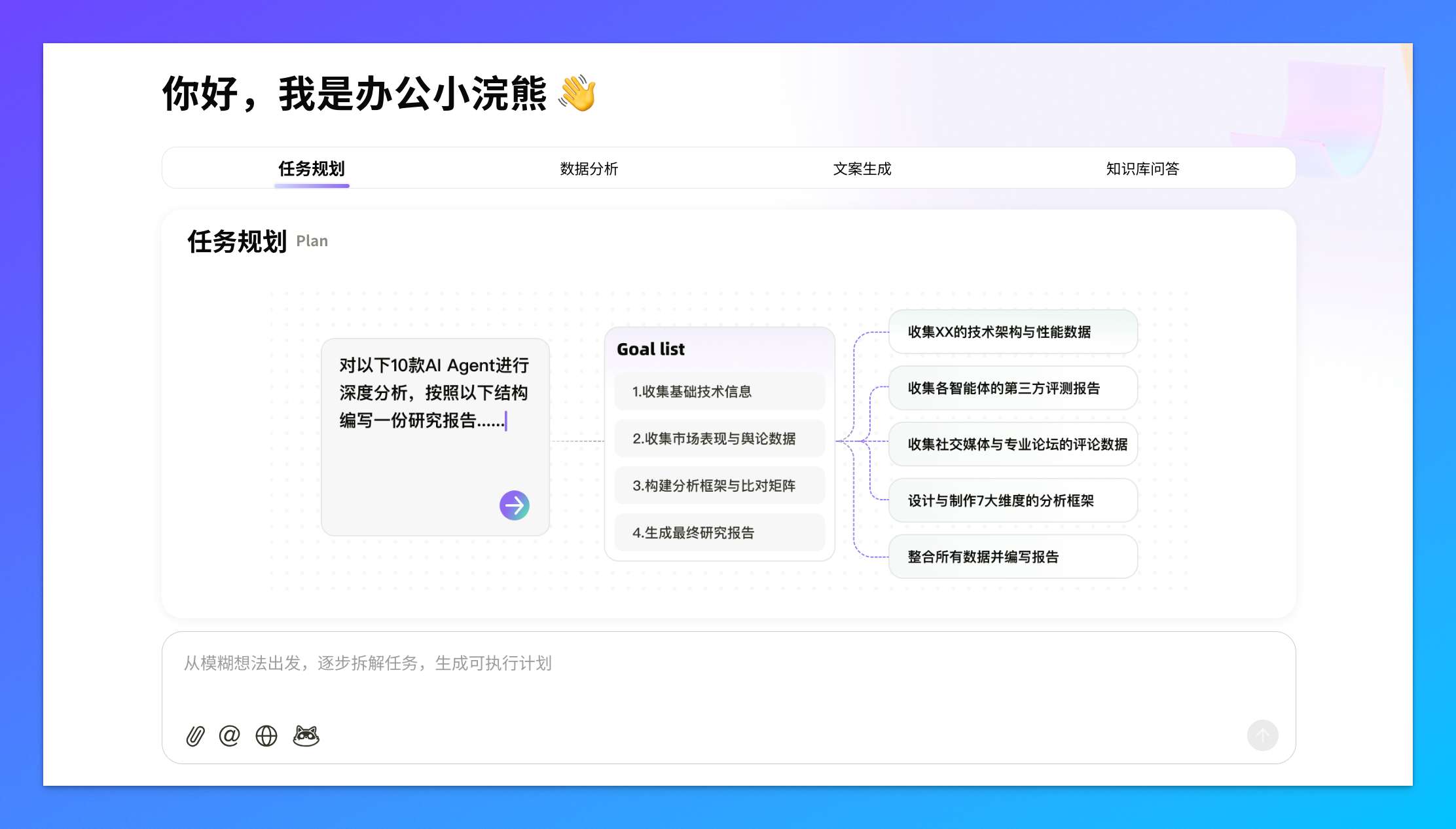Viewport: 1456px width, 829px height.
Task: Switch to the 数据分析 tab
Action: click(590, 169)
